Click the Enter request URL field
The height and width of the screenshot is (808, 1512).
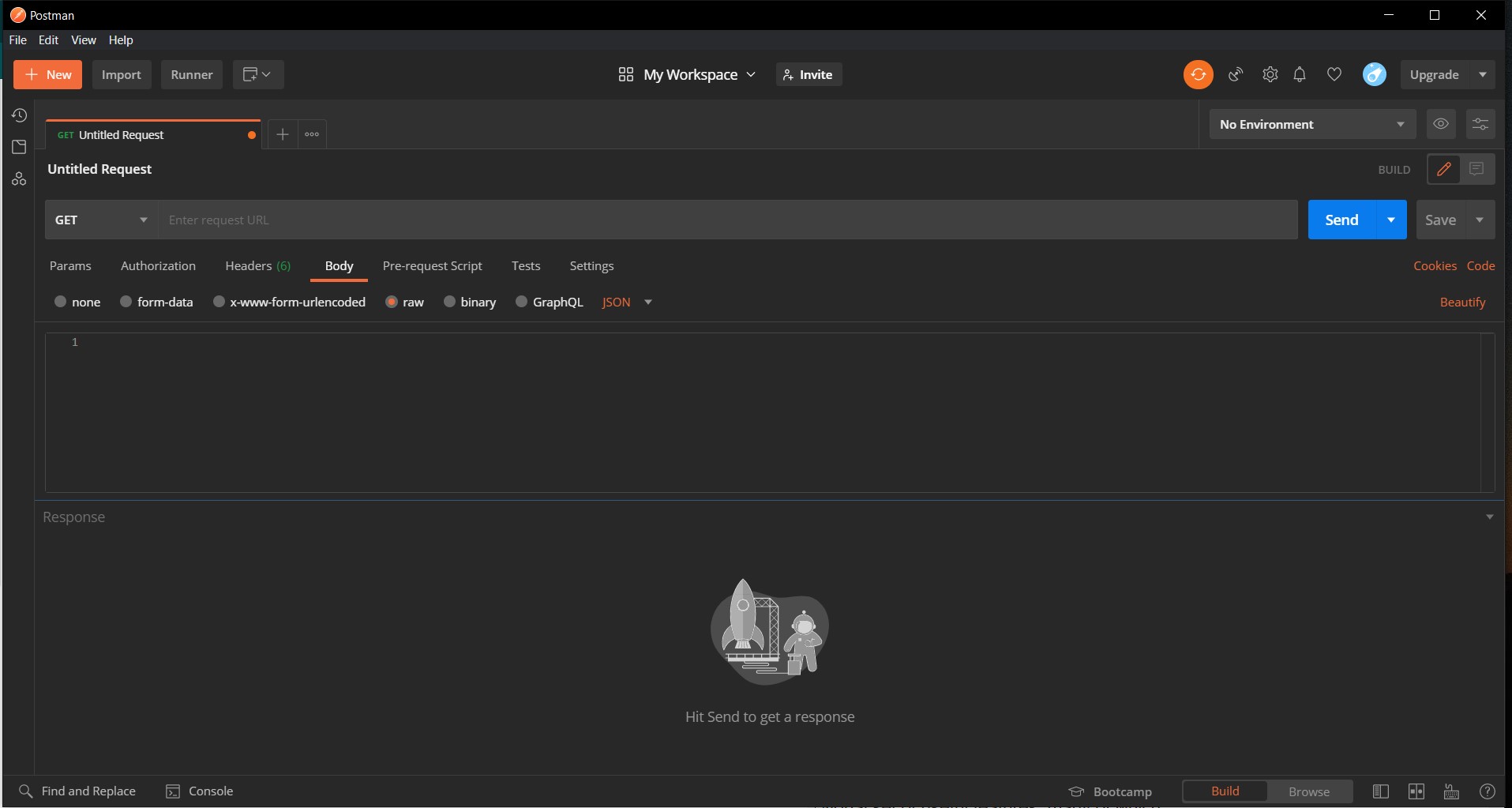click(x=728, y=220)
